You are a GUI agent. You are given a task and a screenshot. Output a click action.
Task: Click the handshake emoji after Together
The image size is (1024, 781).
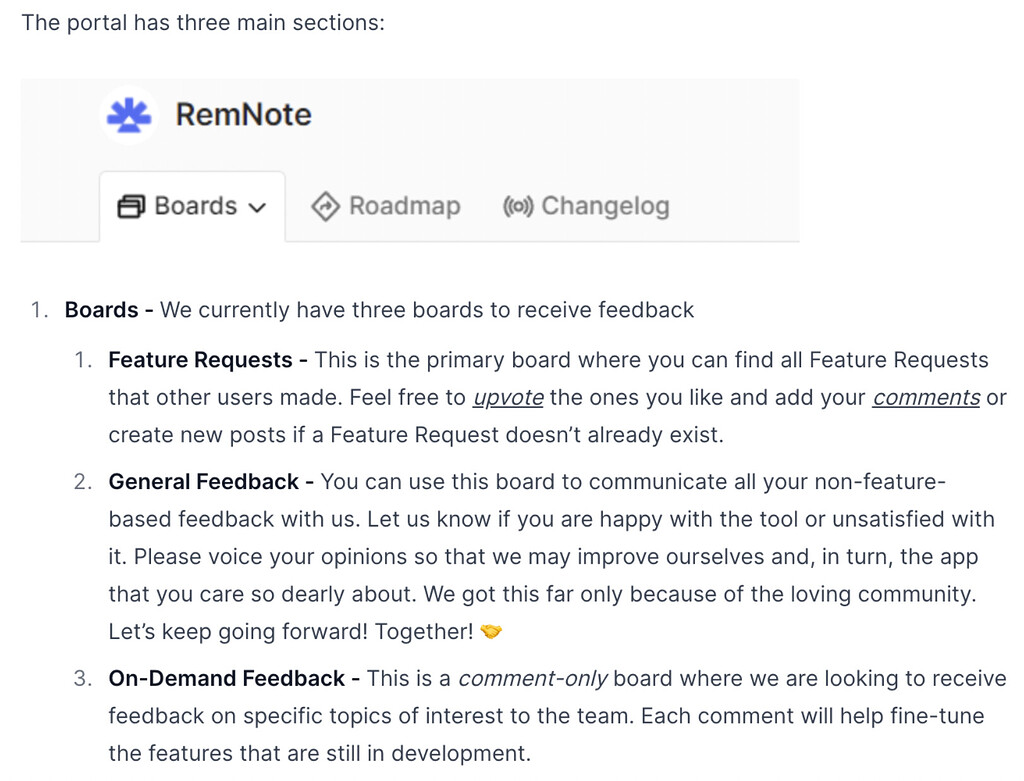tap(491, 631)
